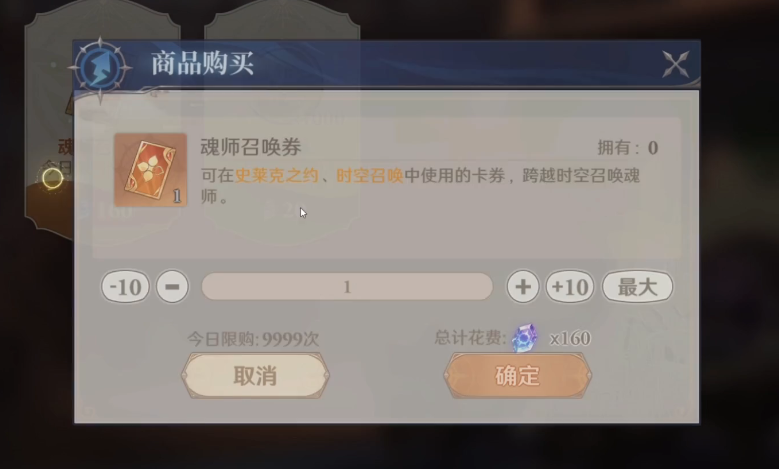Click the quantity field showing 1
The height and width of the screenshot is (469, 779).
tap(347, 287)
